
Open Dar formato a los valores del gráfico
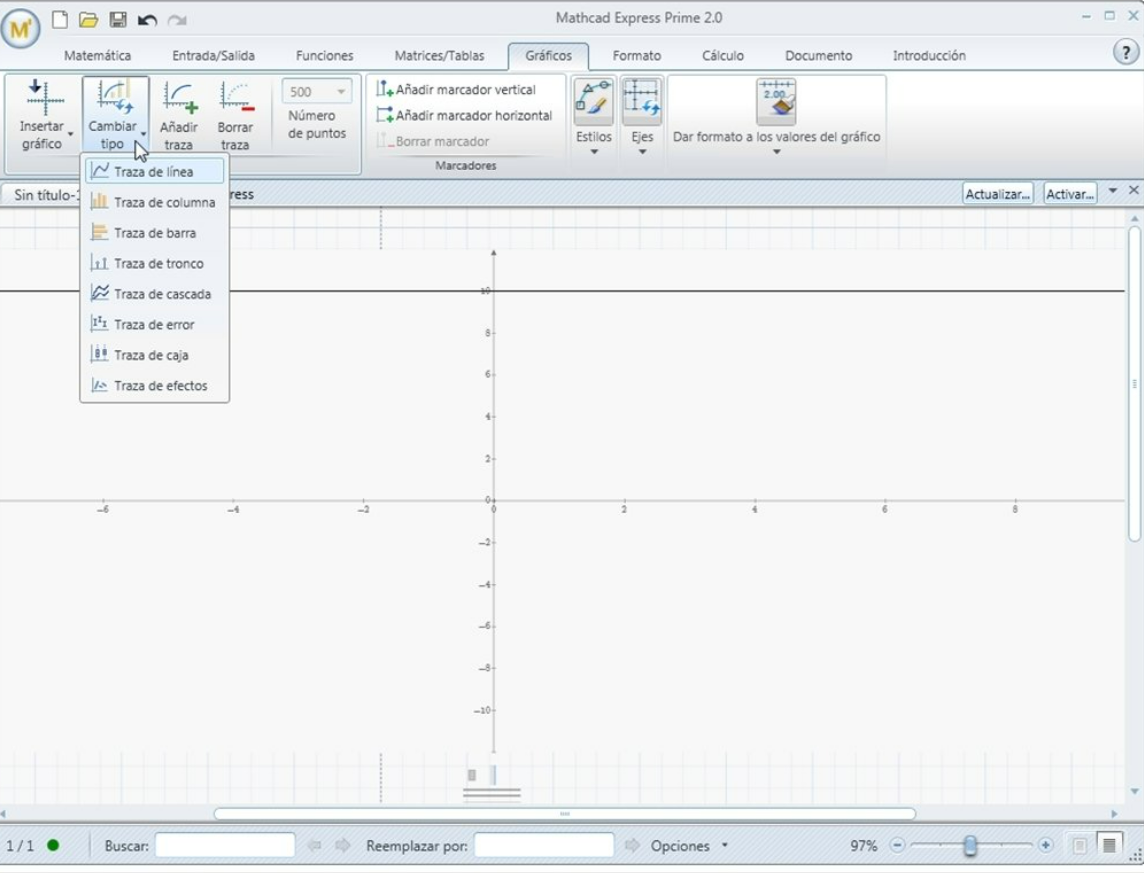pyautogui.click(x=776, y=116)
